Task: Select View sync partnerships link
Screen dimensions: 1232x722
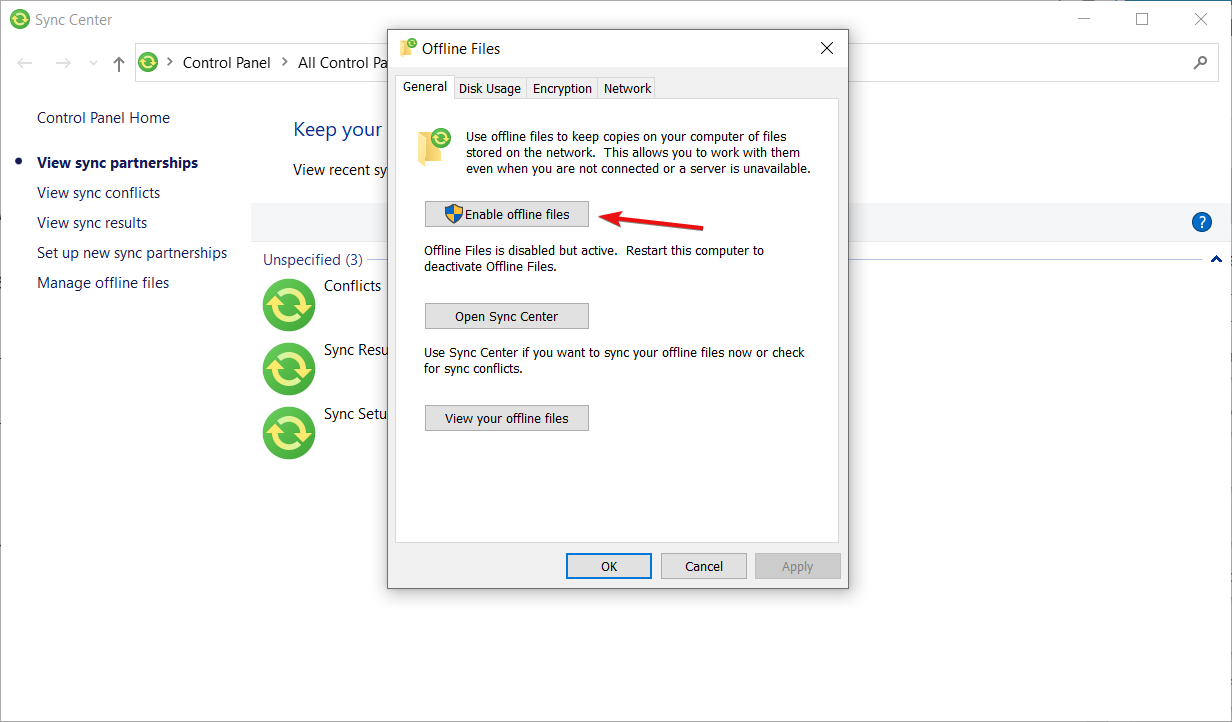Action: pyautogui.click(x=117, y=163)
